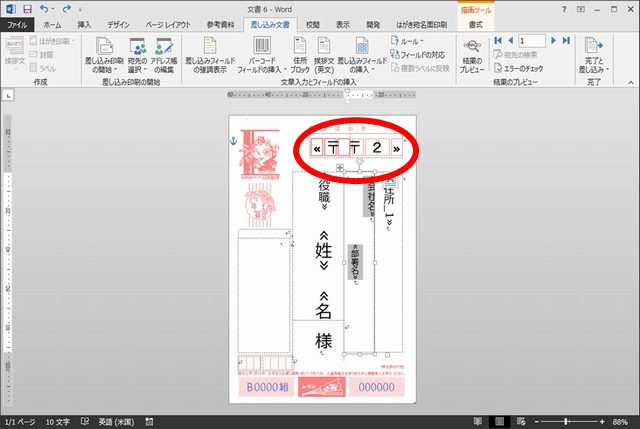
Task: Open バーコード フィールドの挿入 dropdown
Action: [x=262, y=55]
